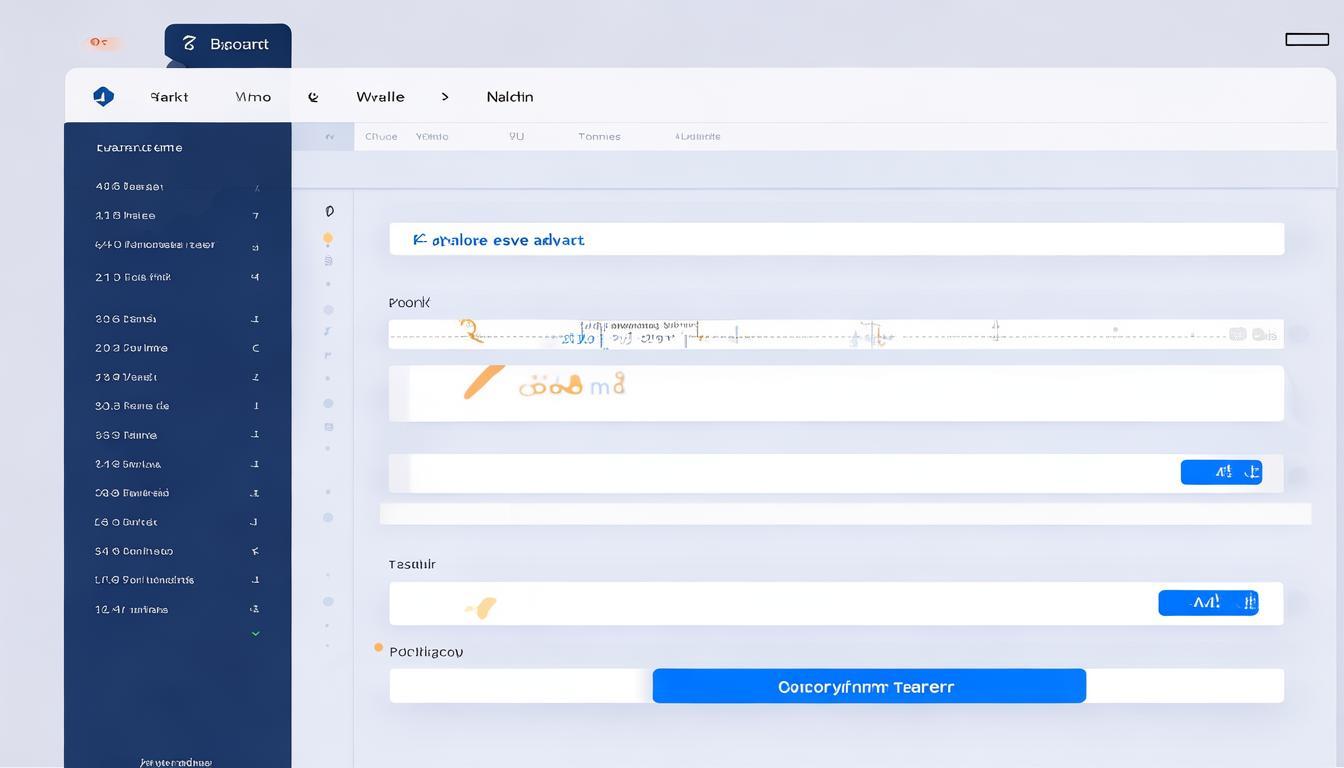Image resolution: width=1344 pixels, height=768 pixels.
Task: Click the blue button in Tasahir row
Action: tap(1208, 602)
